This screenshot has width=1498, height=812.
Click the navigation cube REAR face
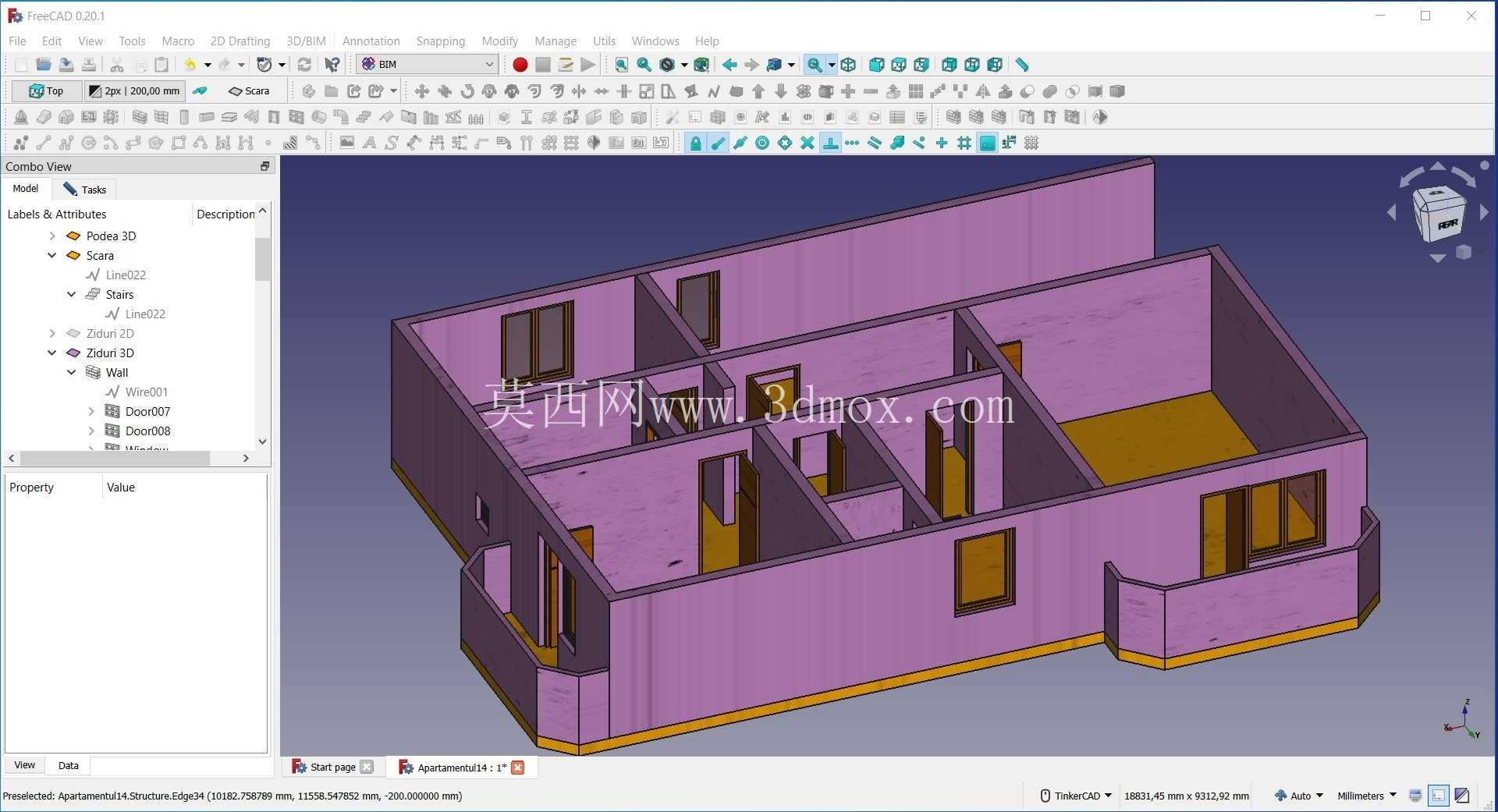click(1449, 224)
